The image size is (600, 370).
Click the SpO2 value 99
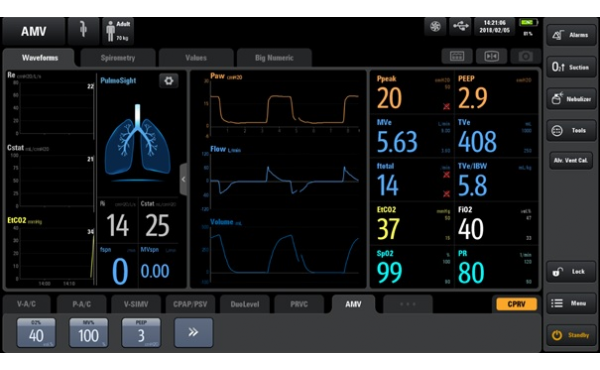[x=389, y=273]
